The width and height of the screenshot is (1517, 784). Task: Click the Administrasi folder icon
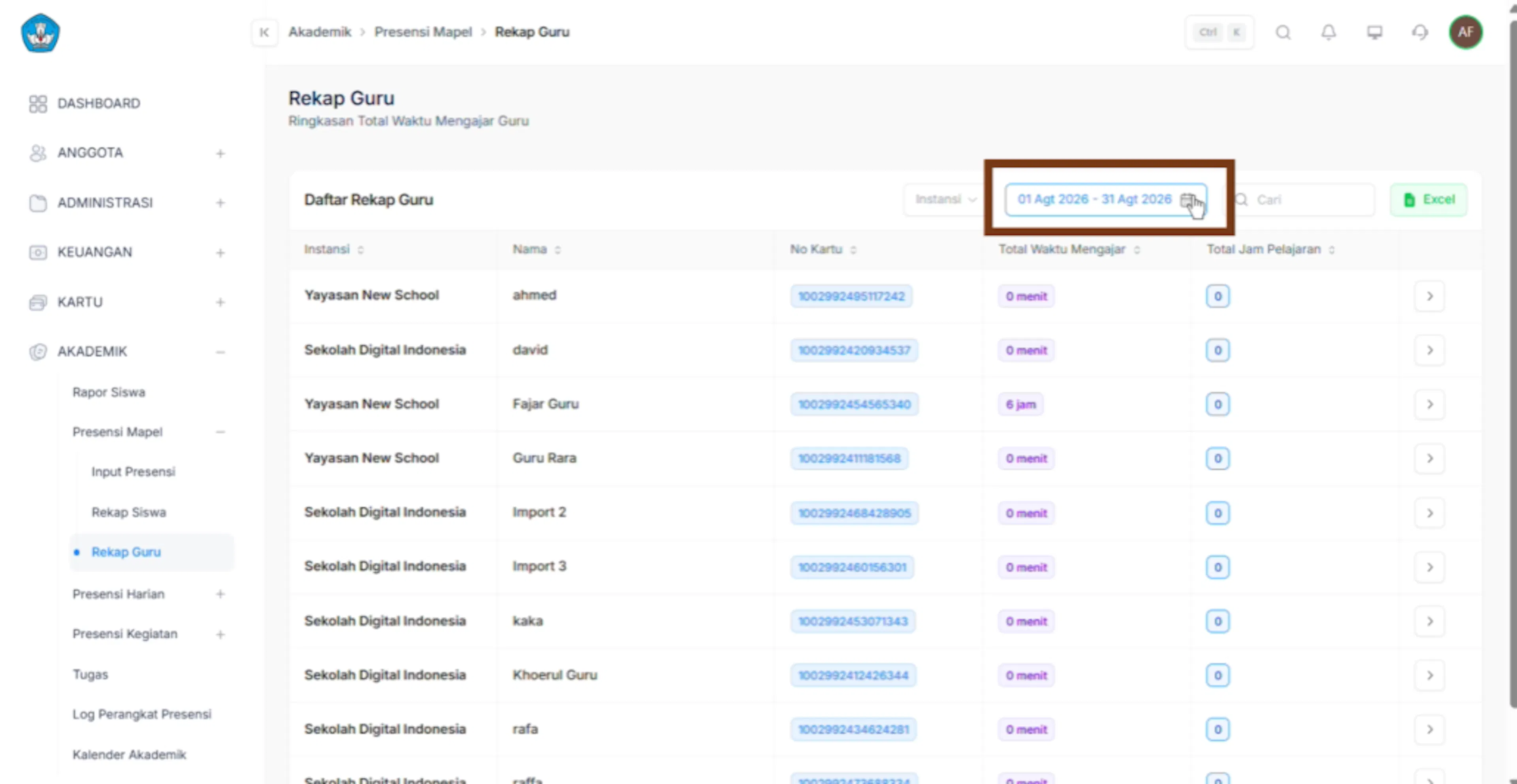click(38, 203)
